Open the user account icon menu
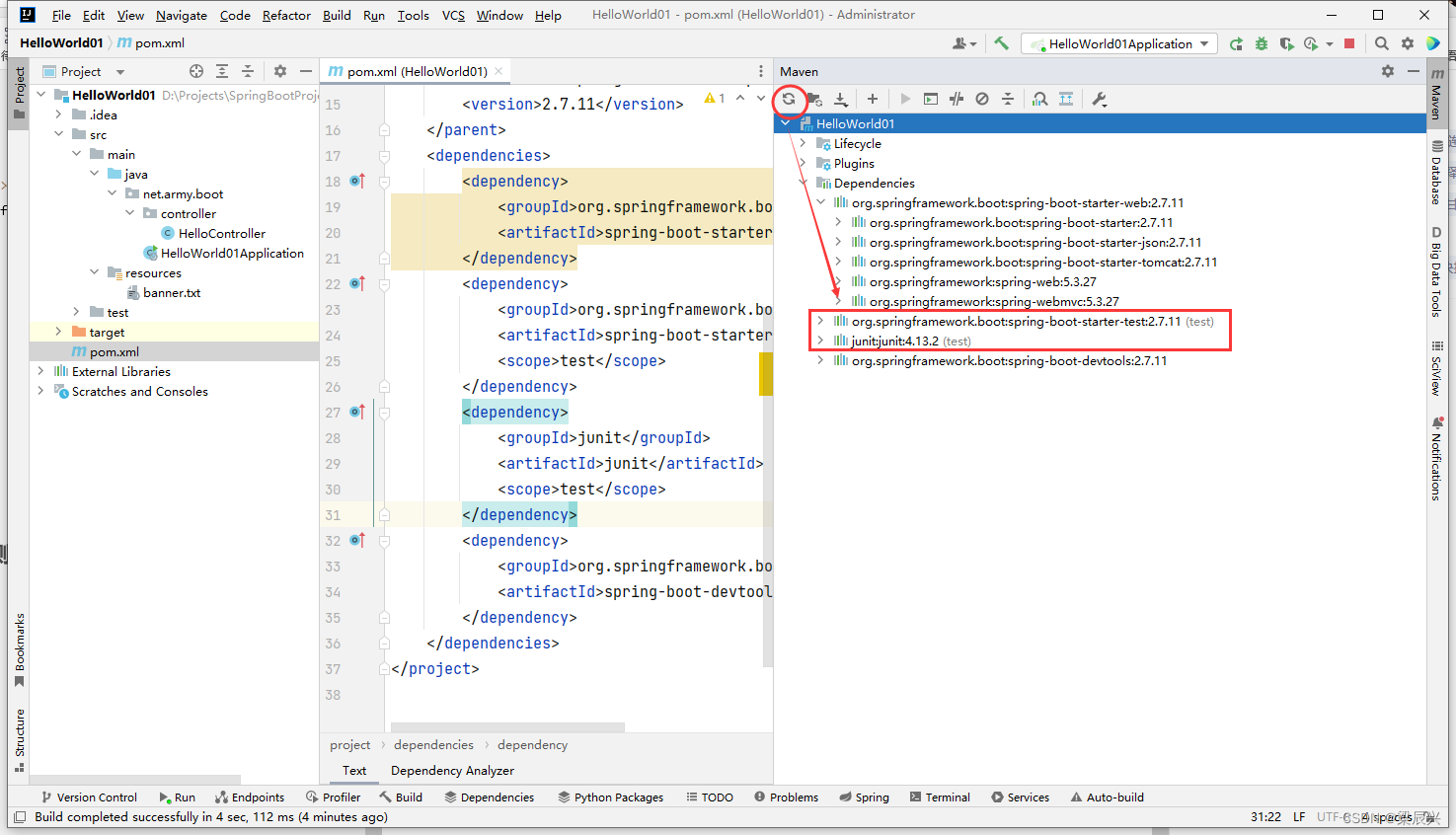1456x835 pixels. click(963, 43)
